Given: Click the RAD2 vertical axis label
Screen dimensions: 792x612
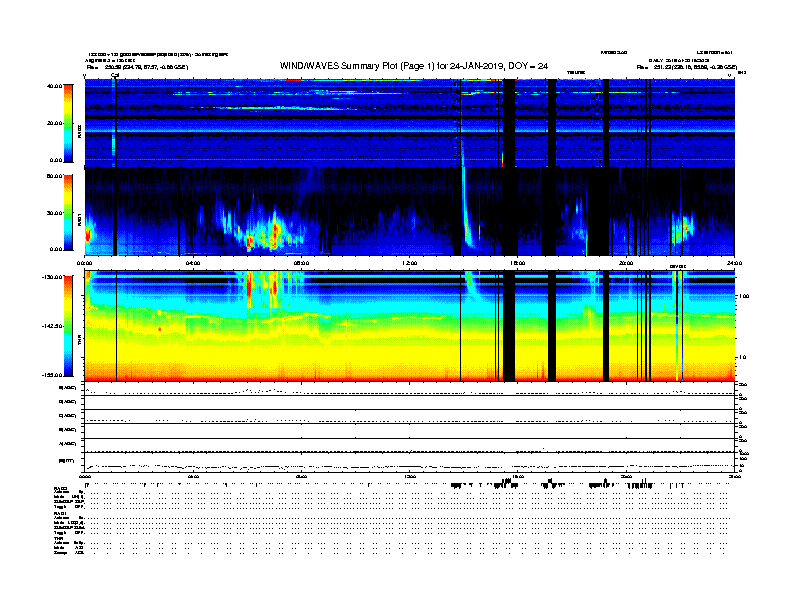Looking at the screenshot, I should 79,132.
